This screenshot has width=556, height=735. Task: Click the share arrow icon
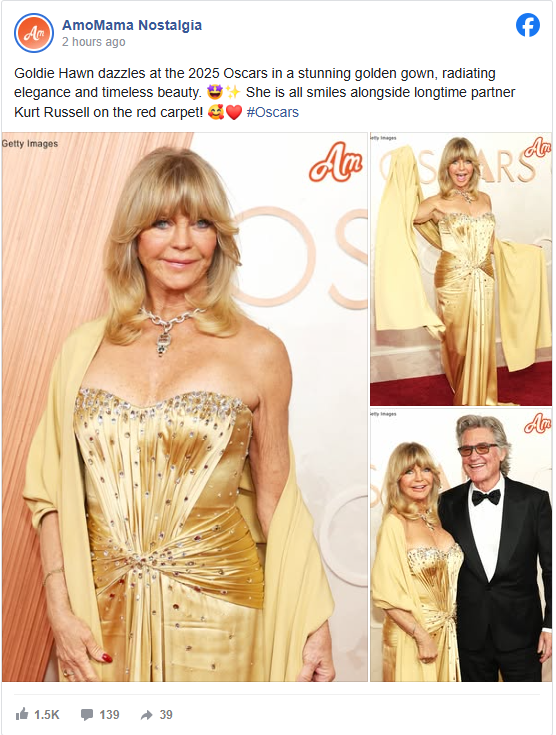pos(147,714)
